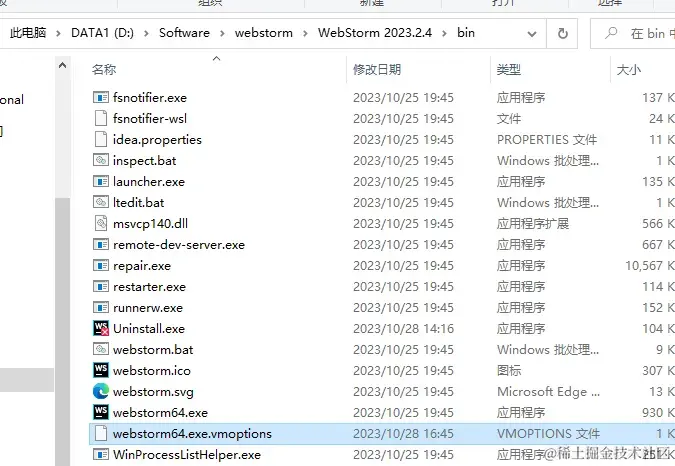Click the idea.properties file icon
This screenshot has width=675, height=466.
[101, 139]
